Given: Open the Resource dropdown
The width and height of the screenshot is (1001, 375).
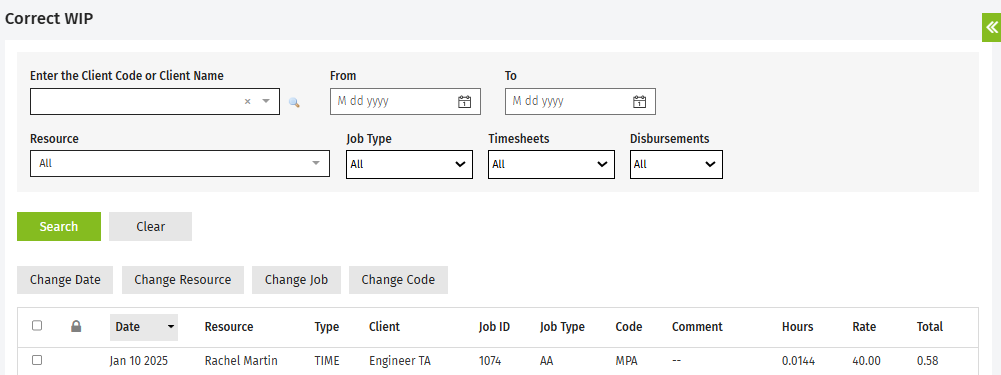Looking at the screenshot, I should click(180, 164).
